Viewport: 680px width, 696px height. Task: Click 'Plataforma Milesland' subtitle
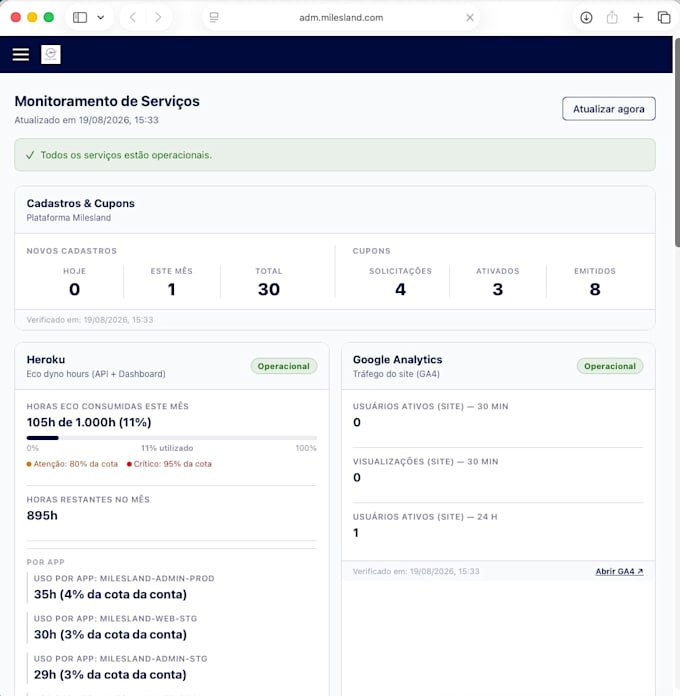coord(69,218)
